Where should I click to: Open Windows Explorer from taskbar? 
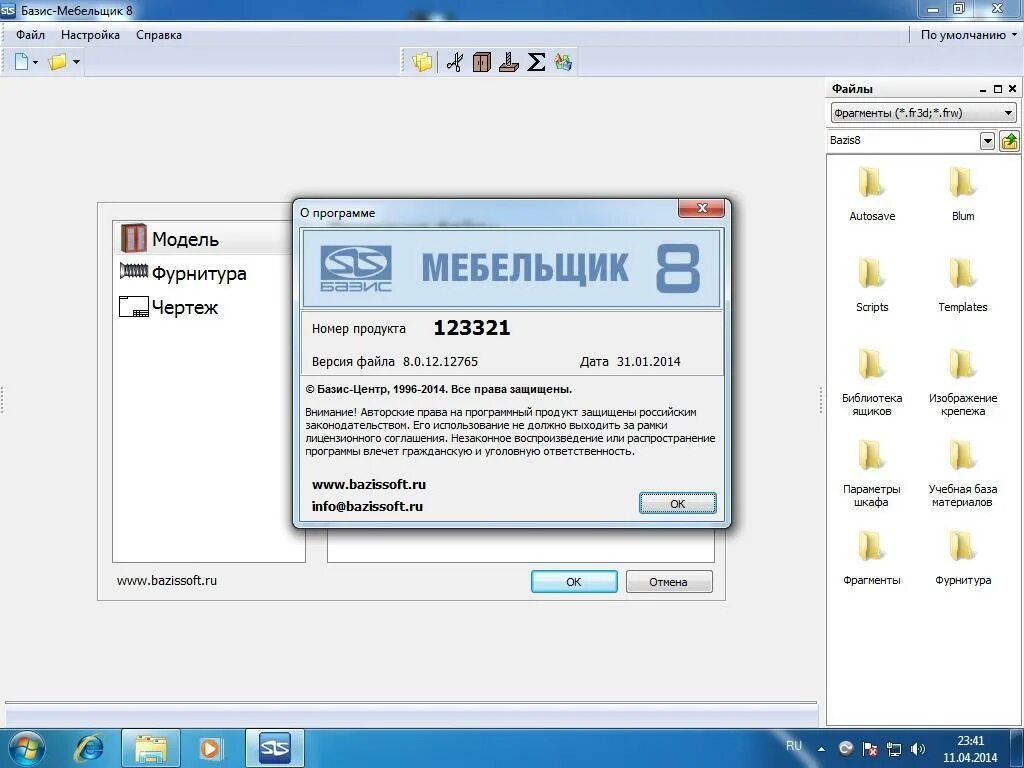point(150,748)
